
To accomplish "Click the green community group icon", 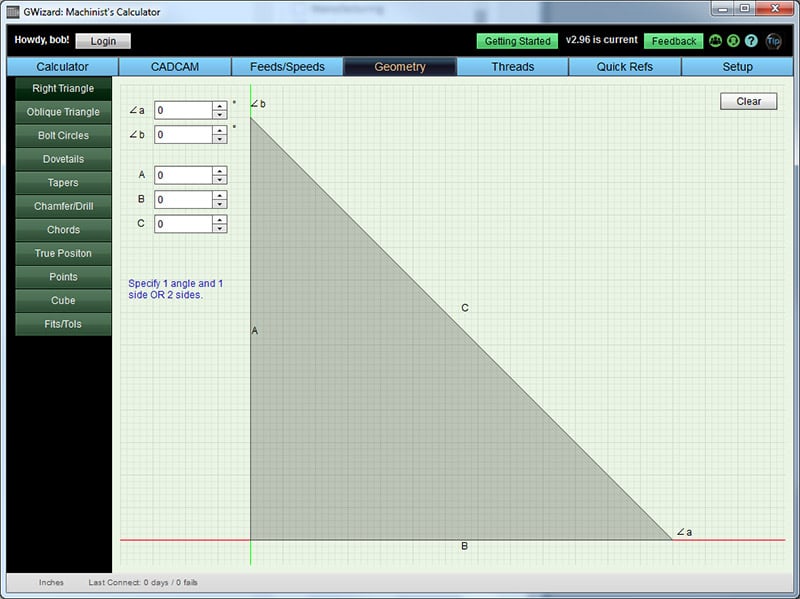I will pos(714,41).
